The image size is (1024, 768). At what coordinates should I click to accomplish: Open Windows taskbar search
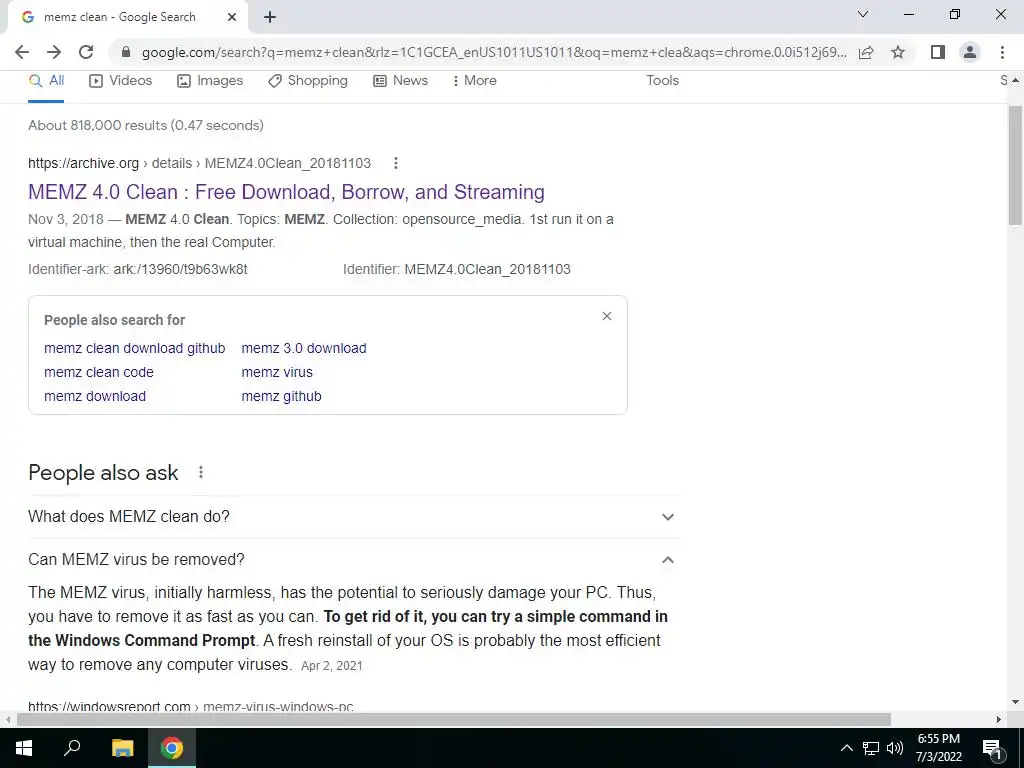pos(72,748)
